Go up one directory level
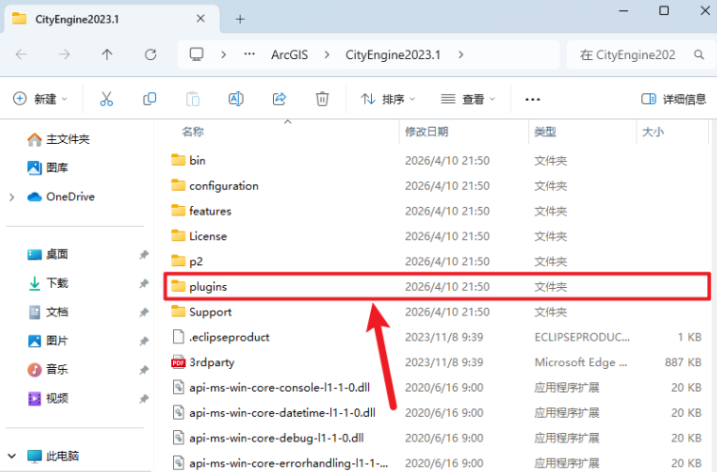 click(x=107, y=54)
